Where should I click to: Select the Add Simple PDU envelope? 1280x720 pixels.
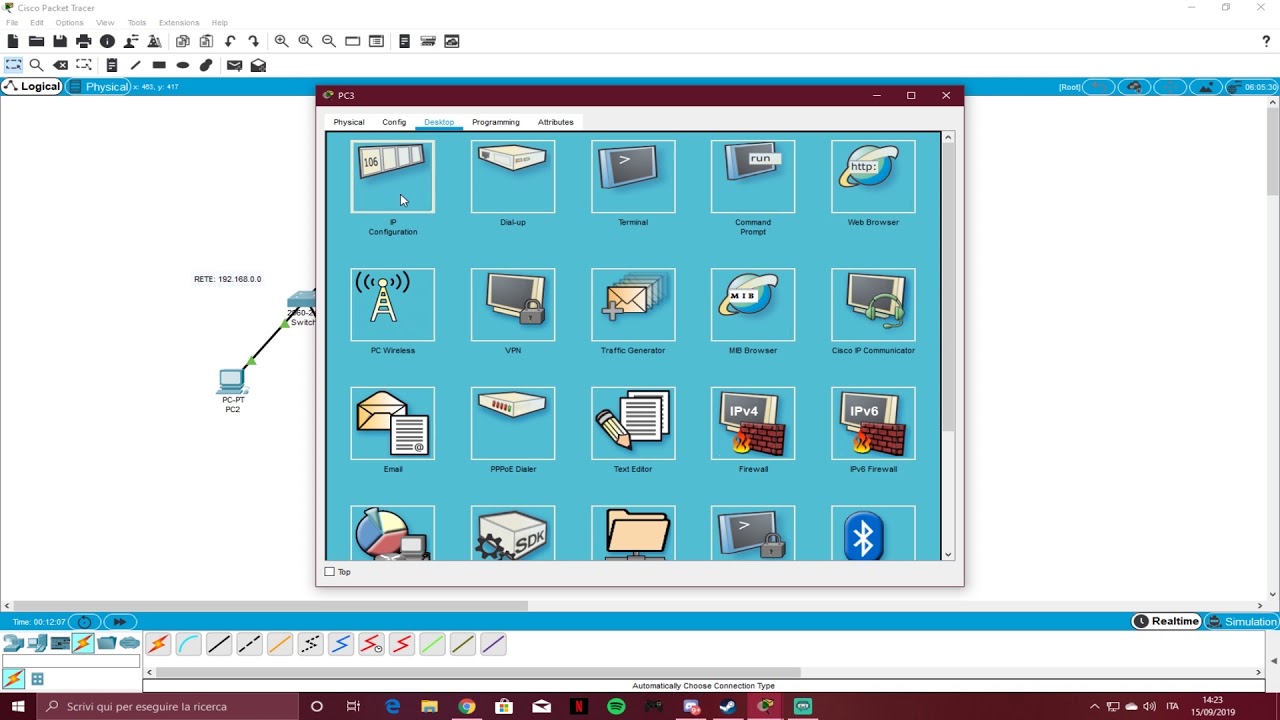coord(234,65)
